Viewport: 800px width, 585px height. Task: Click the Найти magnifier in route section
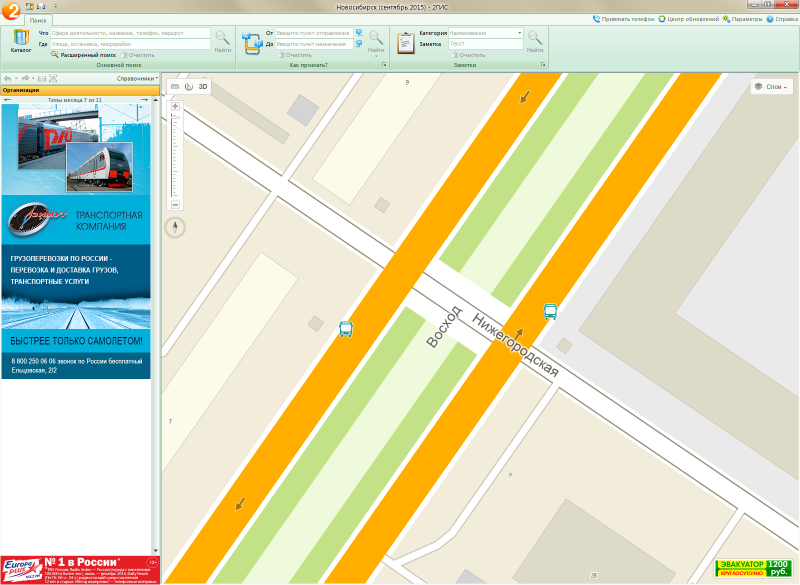(376, 41)
